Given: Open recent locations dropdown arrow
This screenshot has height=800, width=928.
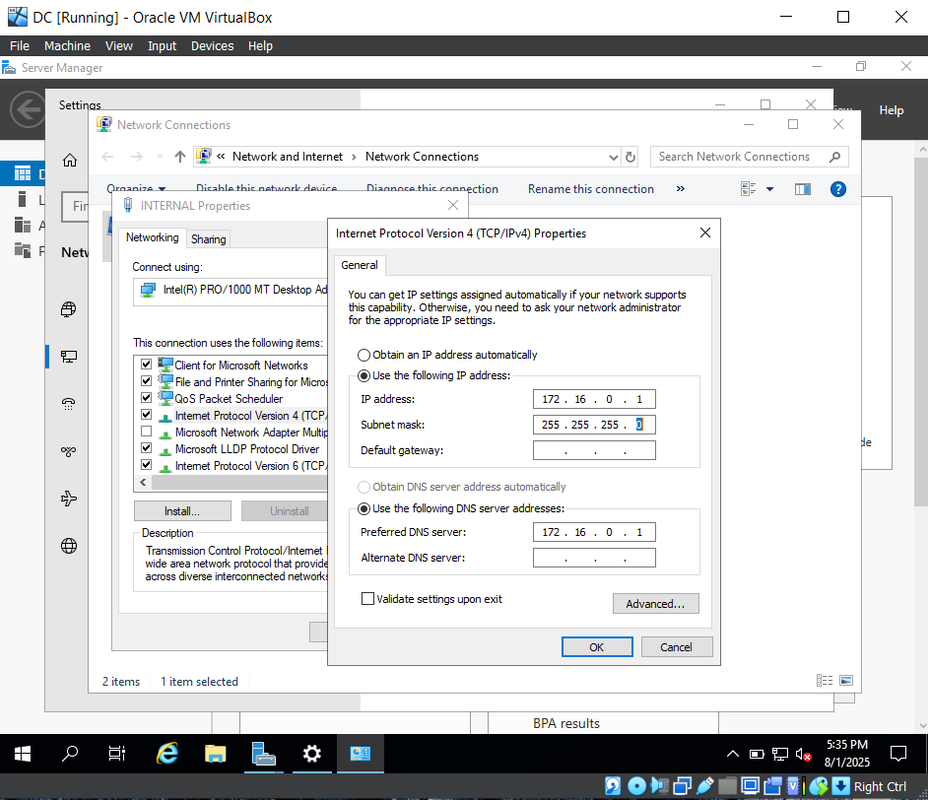Looking at the screenshot, I should [x=159, y=157].
